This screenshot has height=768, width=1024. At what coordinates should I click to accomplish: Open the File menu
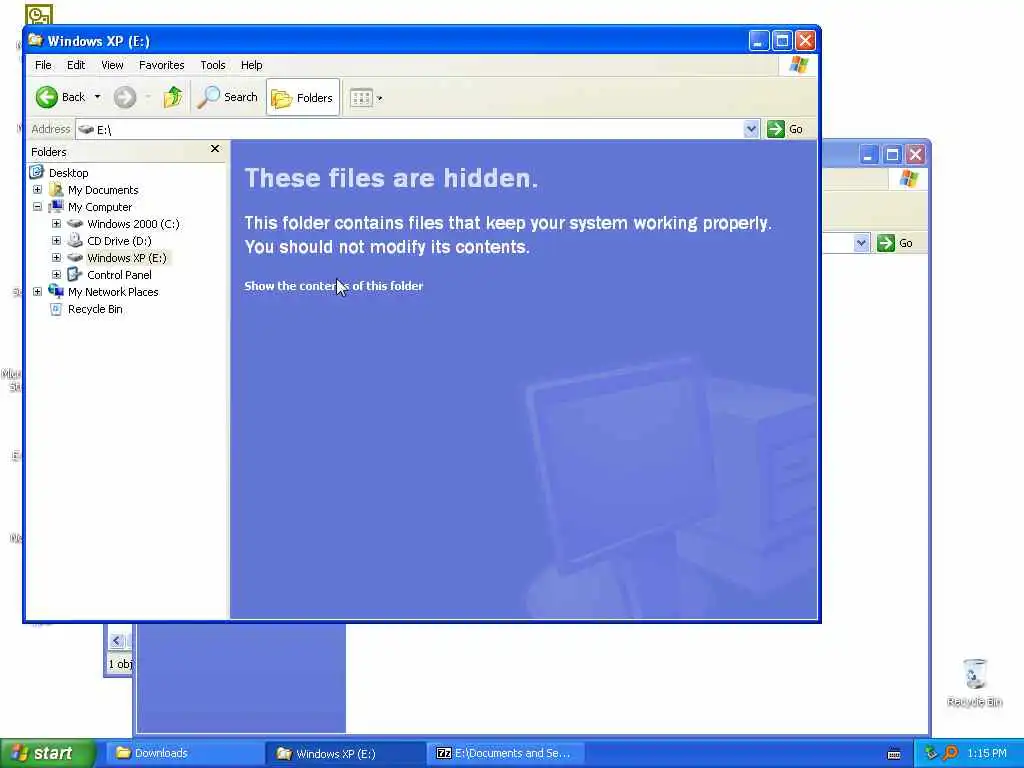coord(43,65)
